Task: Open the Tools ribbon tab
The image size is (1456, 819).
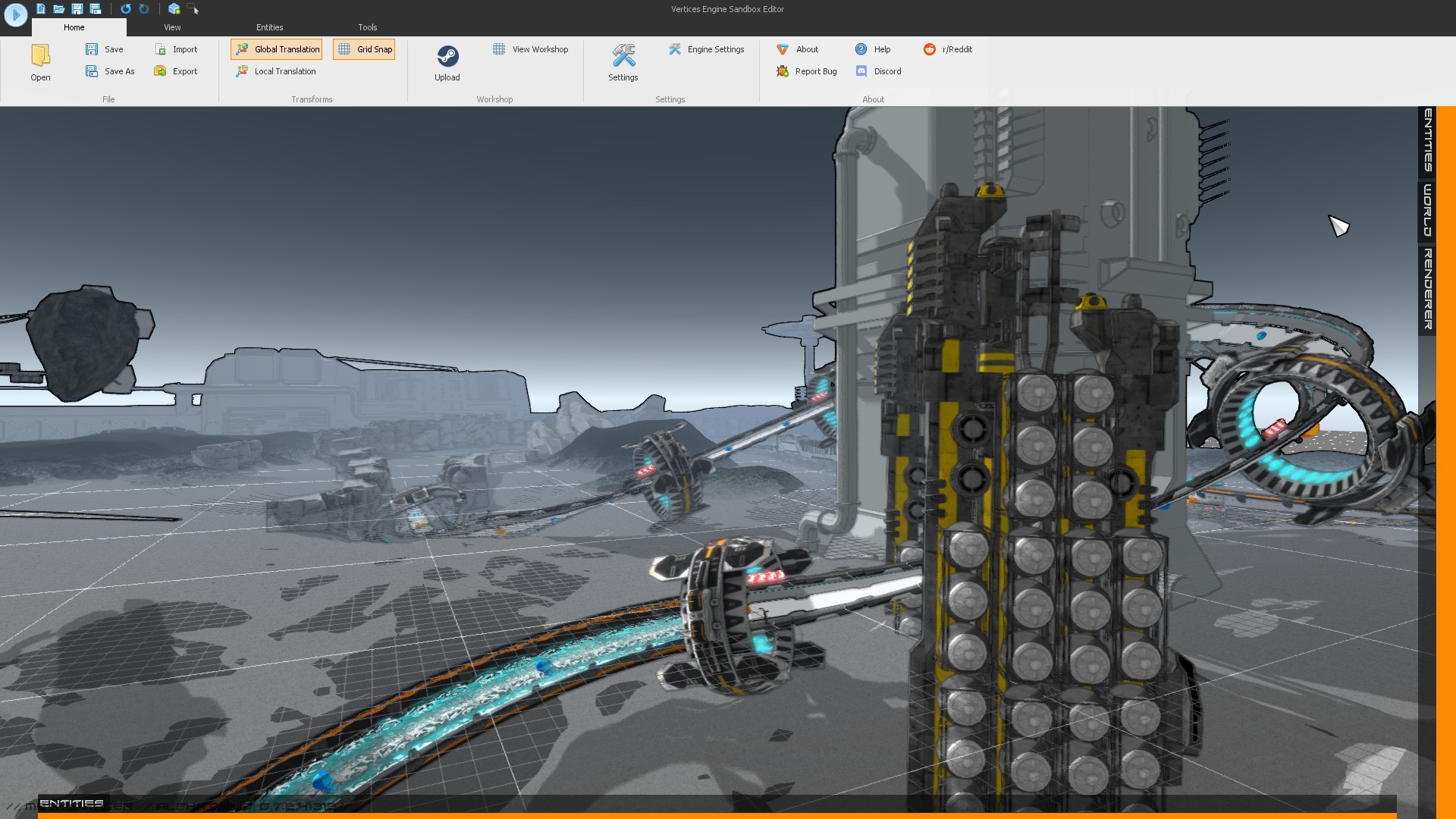Action: point(368,27)
